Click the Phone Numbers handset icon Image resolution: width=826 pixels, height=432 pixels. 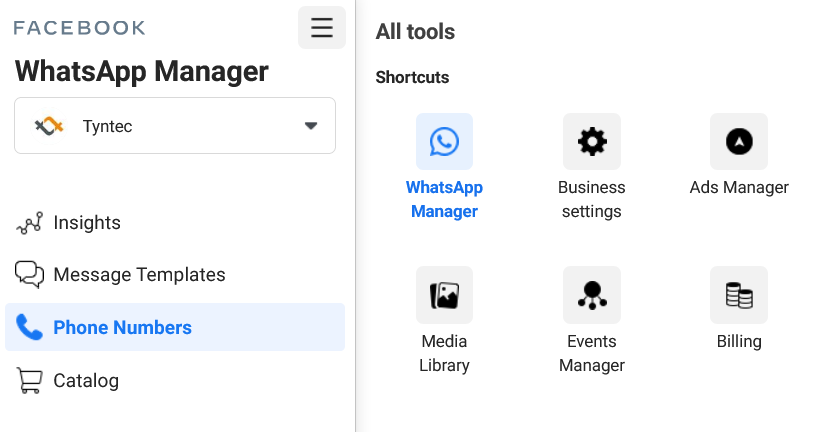[x=30, y=327]
